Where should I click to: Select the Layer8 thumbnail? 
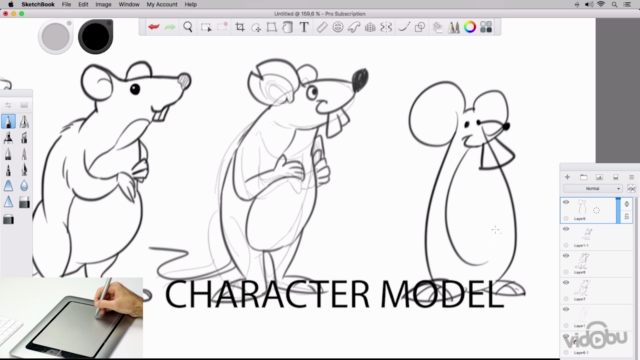tap(583, 261)
